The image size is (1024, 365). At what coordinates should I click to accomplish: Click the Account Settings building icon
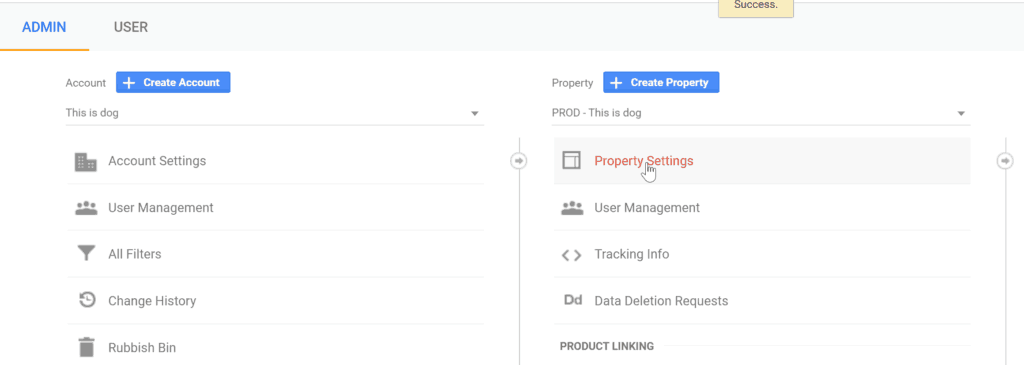(x=86, y=161)
